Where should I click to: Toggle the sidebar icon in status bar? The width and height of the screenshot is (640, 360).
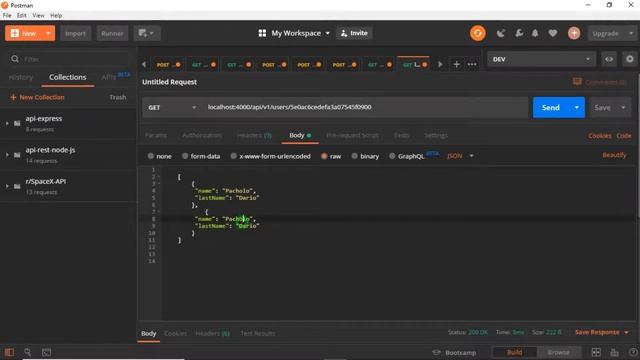[9, 352]
